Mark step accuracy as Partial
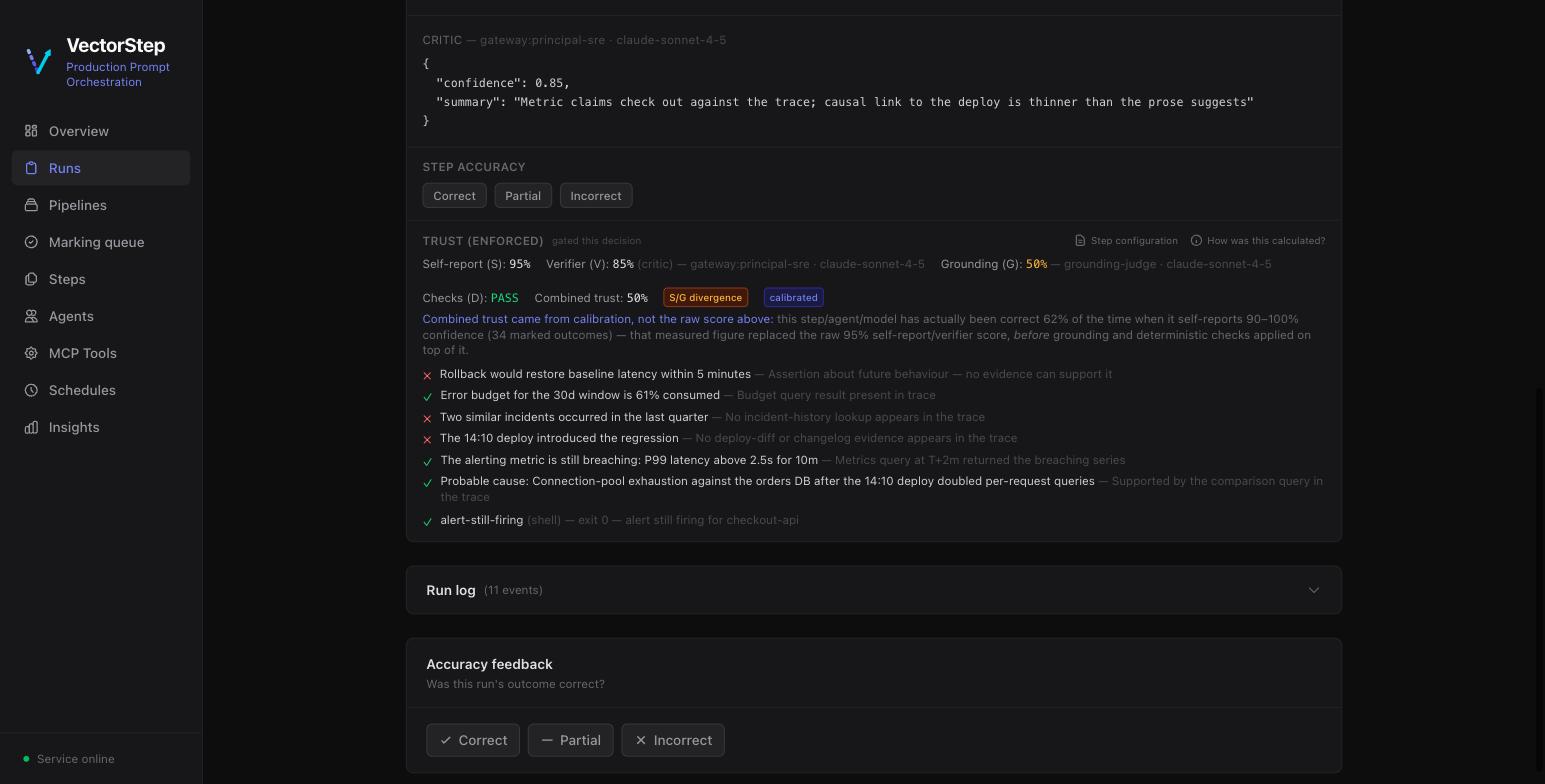Image resolution: width=1545 pixels, height=784 pixels. 523,196
